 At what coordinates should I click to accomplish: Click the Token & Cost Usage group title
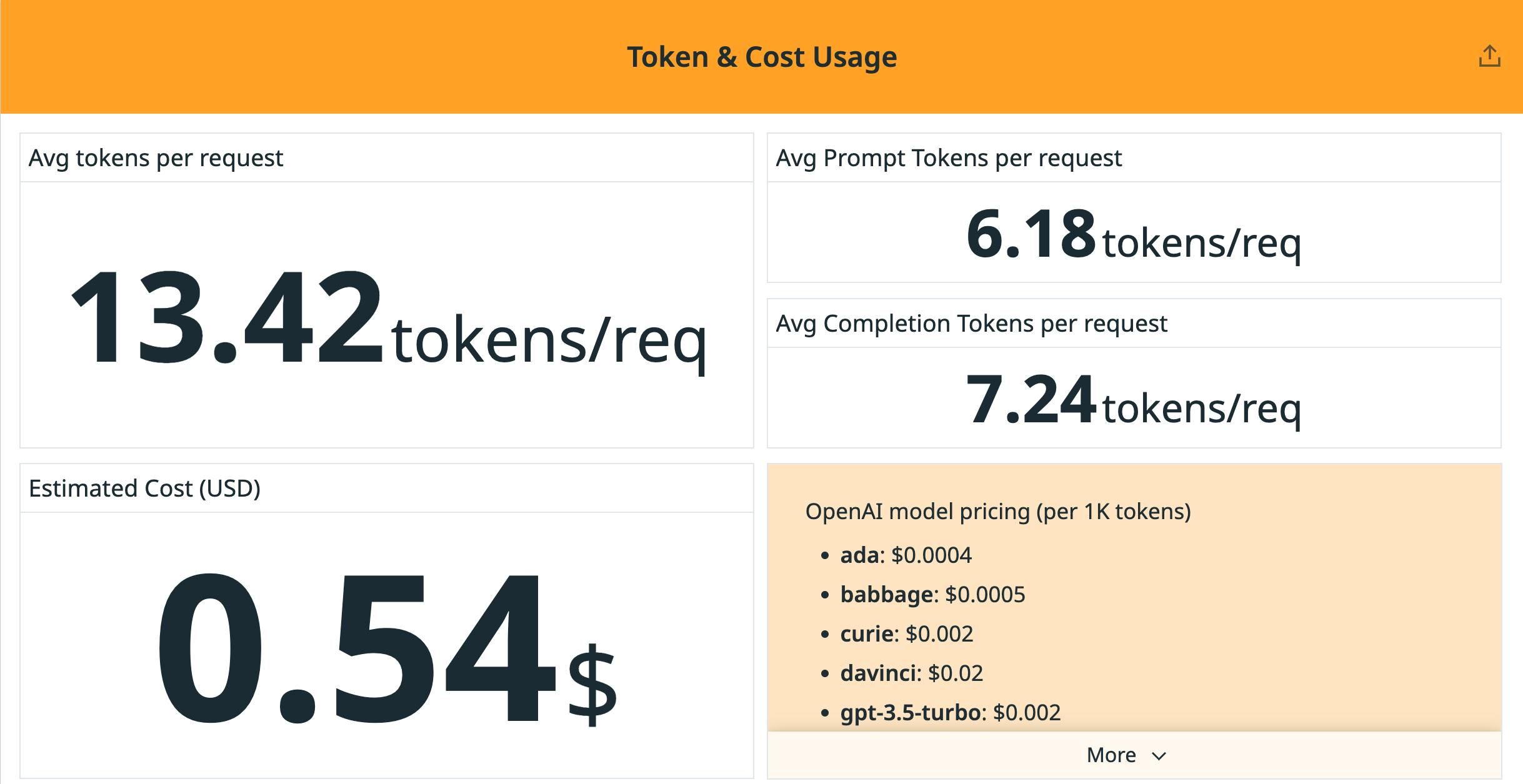click(x=761, y=57)
